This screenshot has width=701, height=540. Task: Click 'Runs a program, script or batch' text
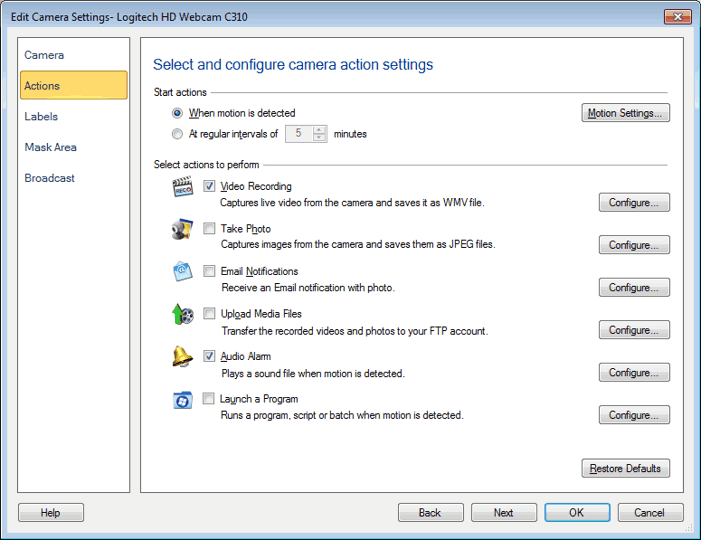click(x=342, y=415)
